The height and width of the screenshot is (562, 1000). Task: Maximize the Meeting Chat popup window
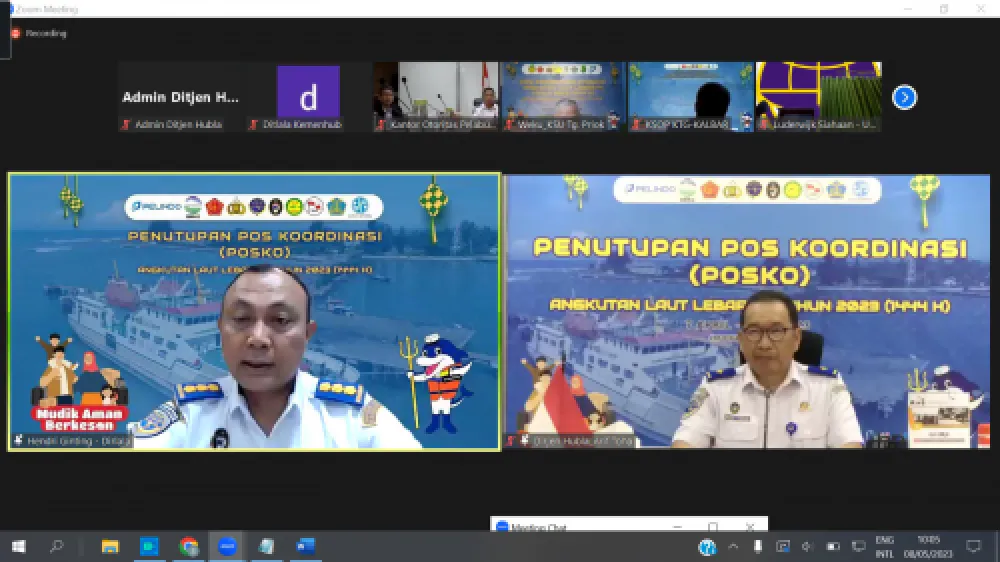[713, 527]
